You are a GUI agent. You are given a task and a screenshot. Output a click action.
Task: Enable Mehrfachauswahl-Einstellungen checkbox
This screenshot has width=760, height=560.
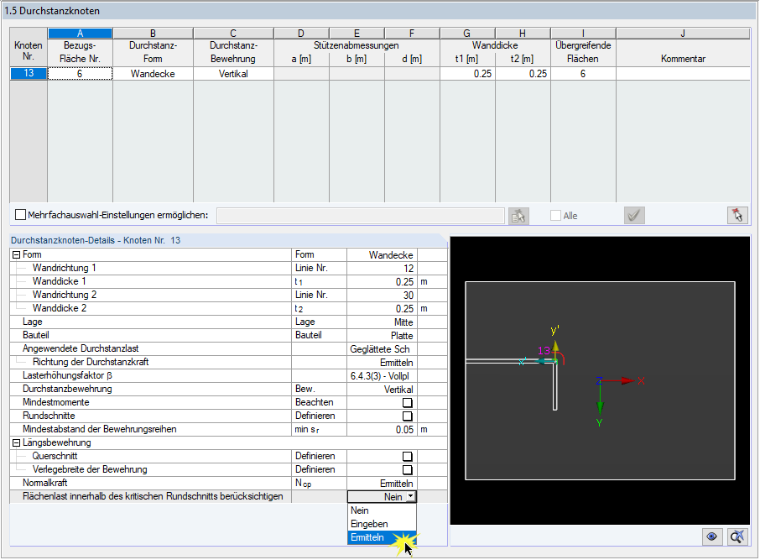[20, 214]
